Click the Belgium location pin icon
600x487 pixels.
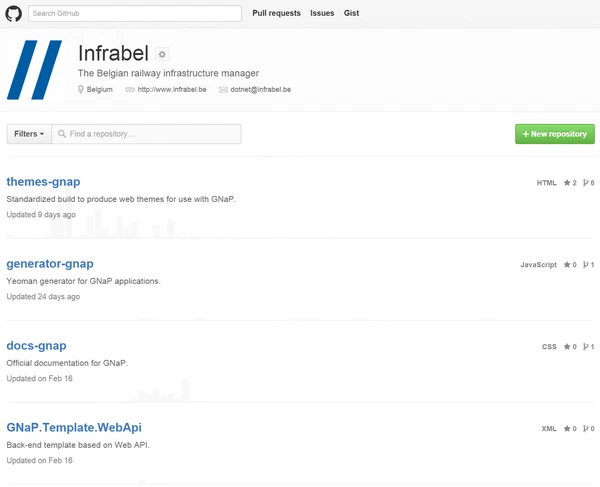[x=80, y=90]
